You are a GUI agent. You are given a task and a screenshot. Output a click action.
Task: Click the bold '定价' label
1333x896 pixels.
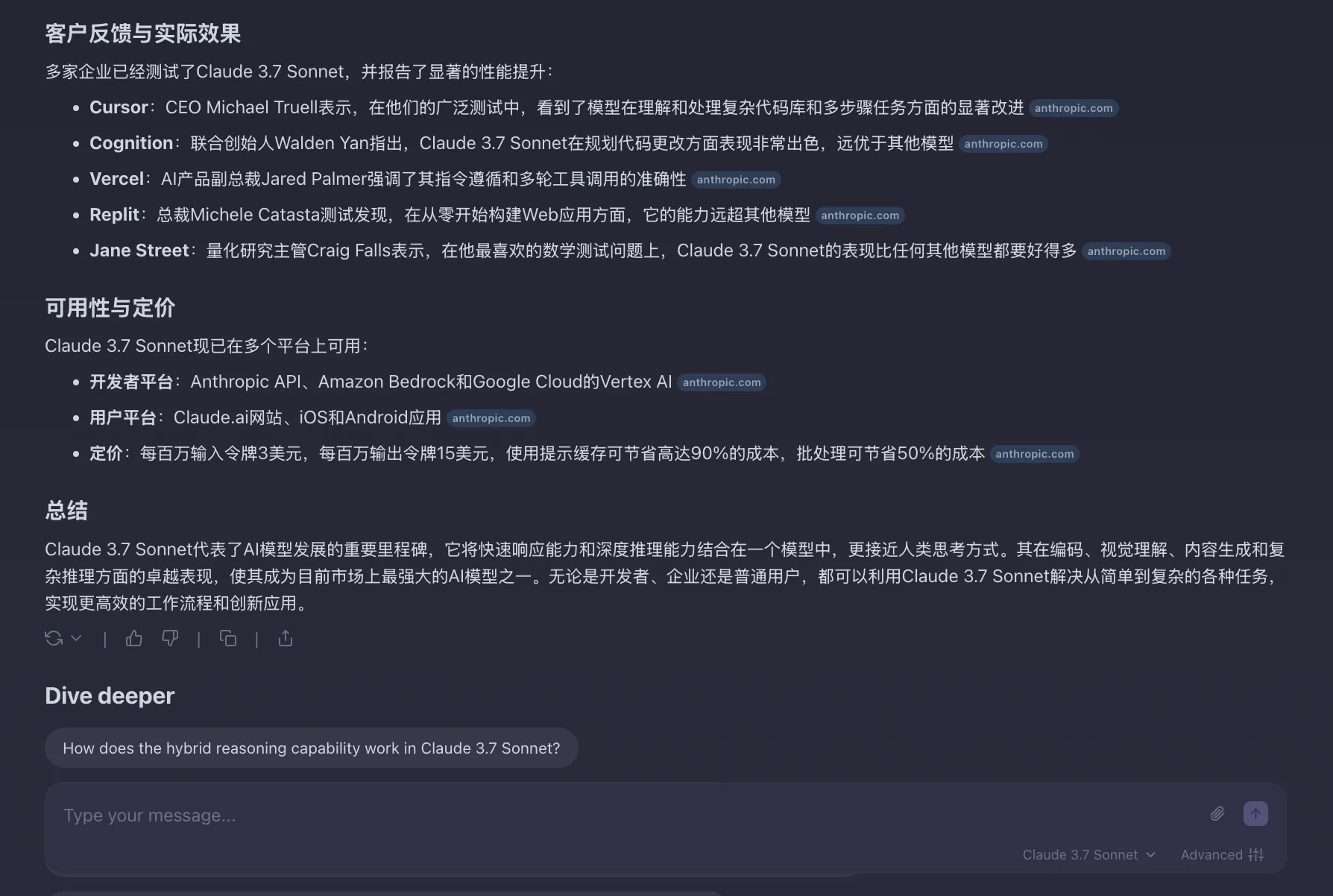106,453
